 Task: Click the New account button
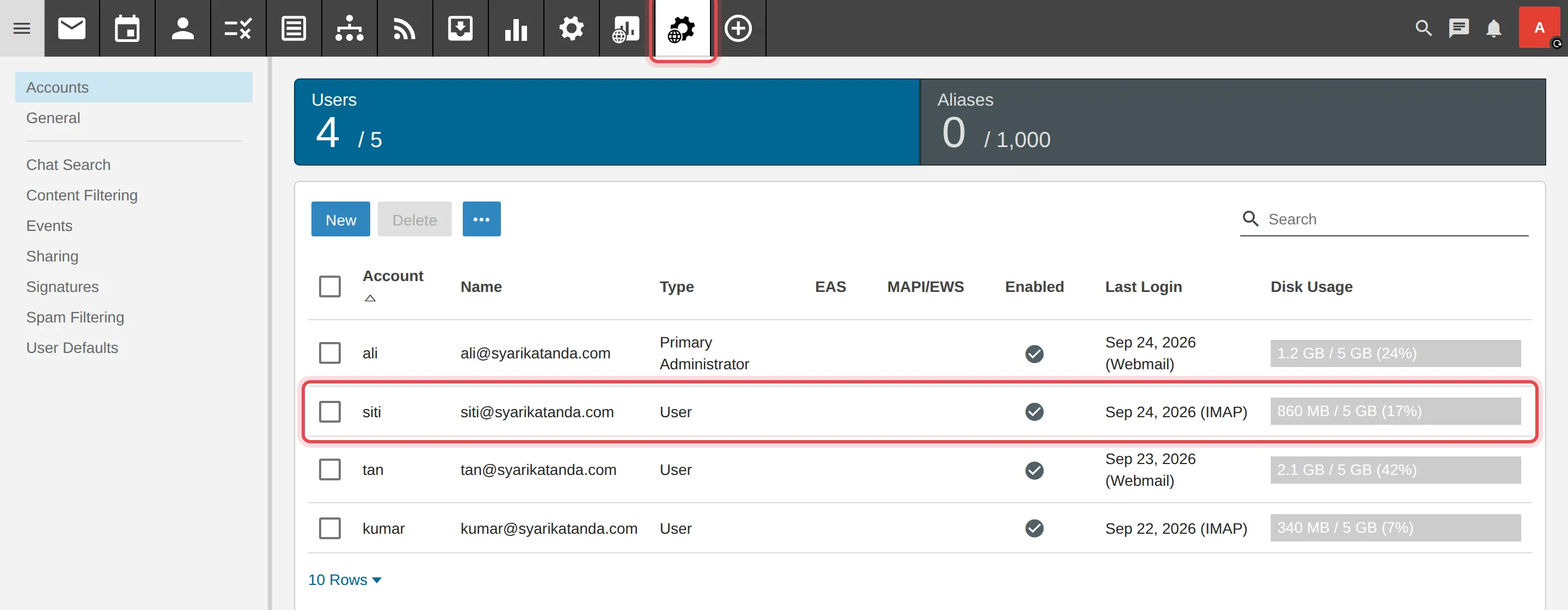340,219
